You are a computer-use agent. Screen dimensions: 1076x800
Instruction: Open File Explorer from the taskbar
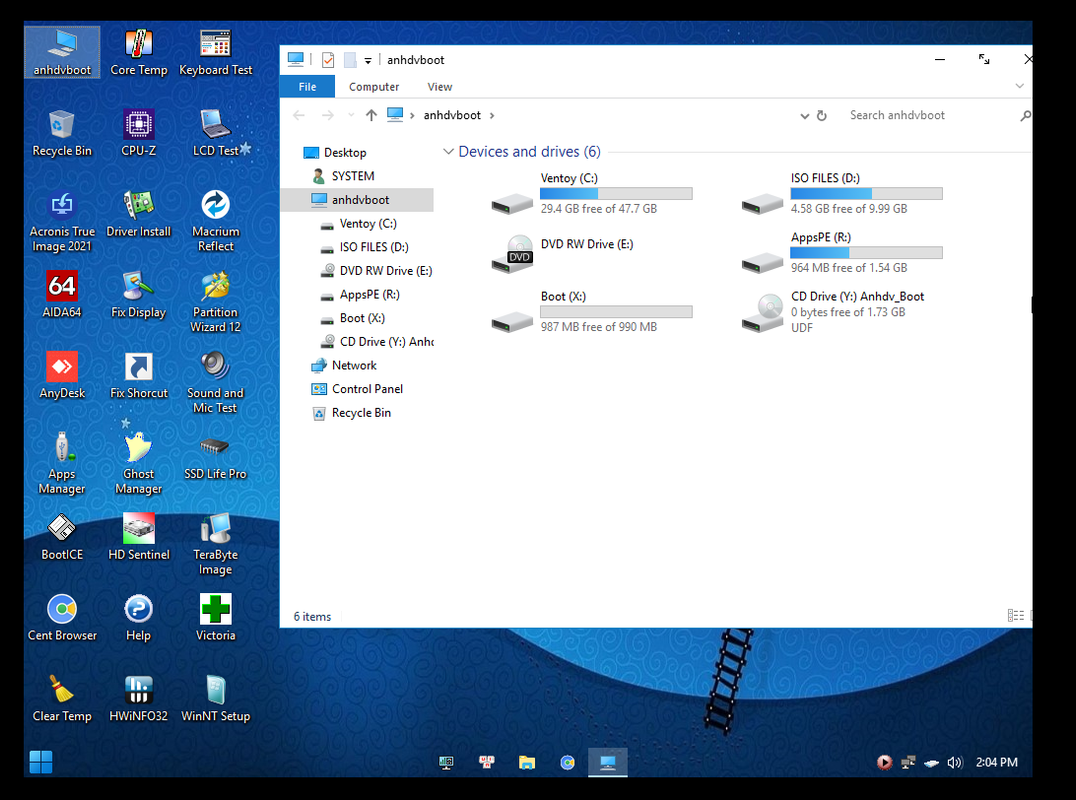[x=526, y=762]
